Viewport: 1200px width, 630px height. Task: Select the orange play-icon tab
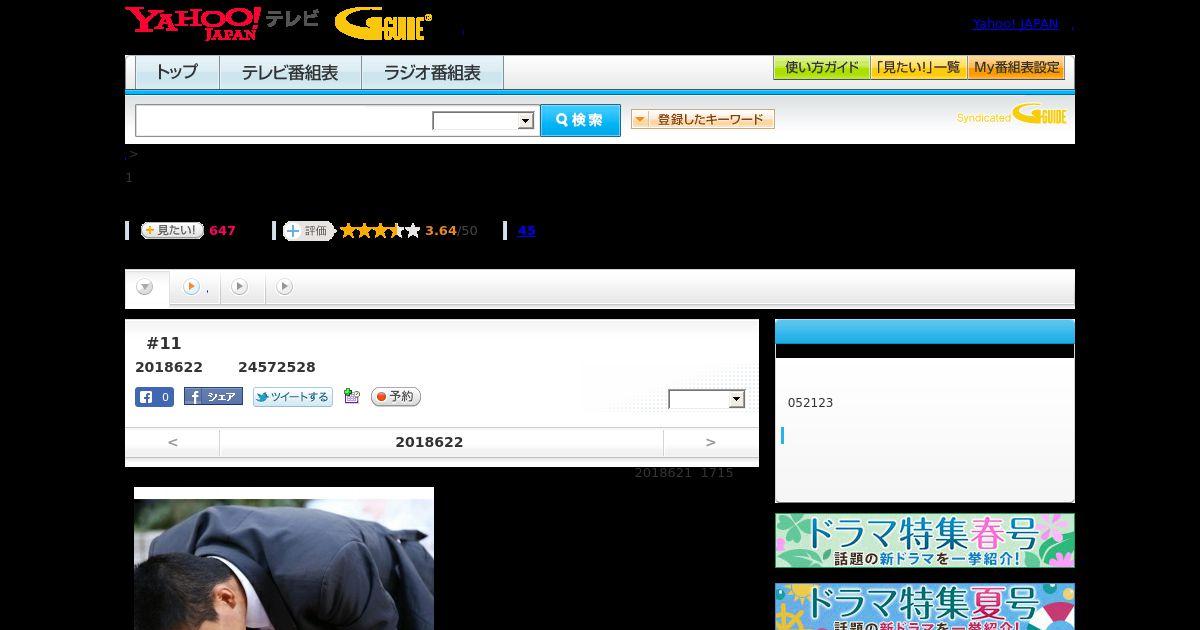(193, 288)
